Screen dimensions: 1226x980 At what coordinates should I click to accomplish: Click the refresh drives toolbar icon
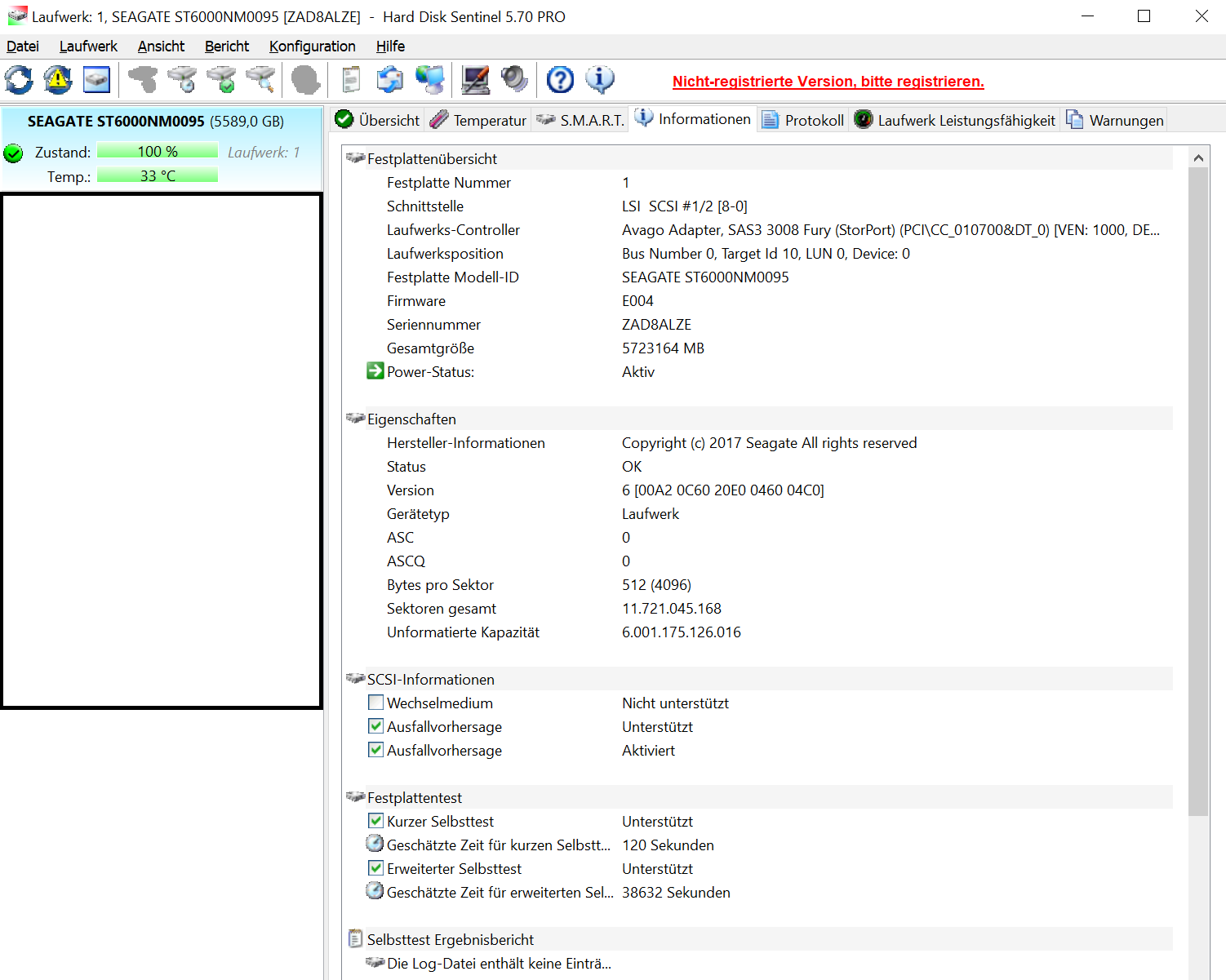point(19,80)
